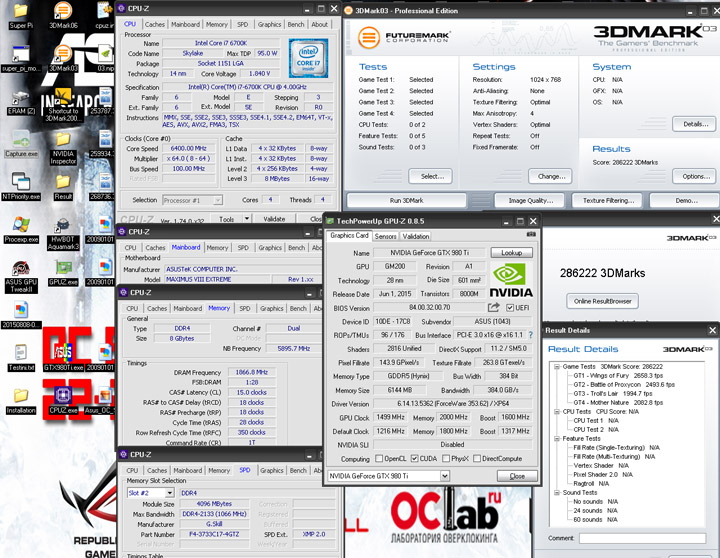Launch HWBOT Aquamark3 shortcut

click(x=63, y=233)
